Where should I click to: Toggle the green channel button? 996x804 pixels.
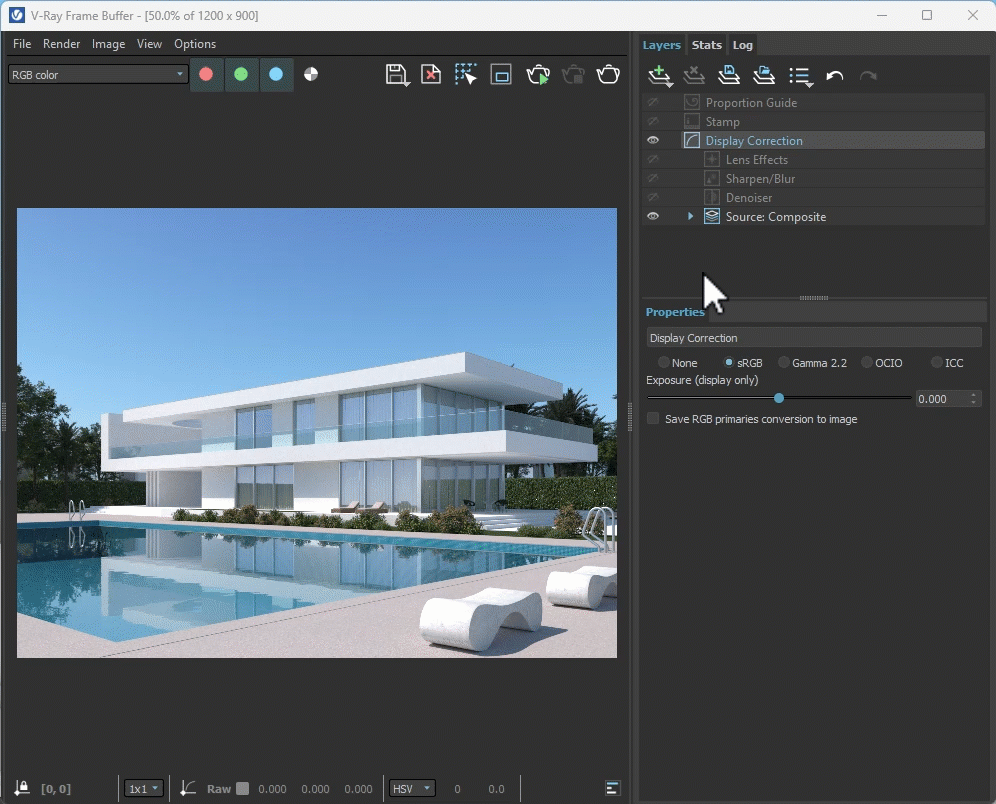click(241, 74)
